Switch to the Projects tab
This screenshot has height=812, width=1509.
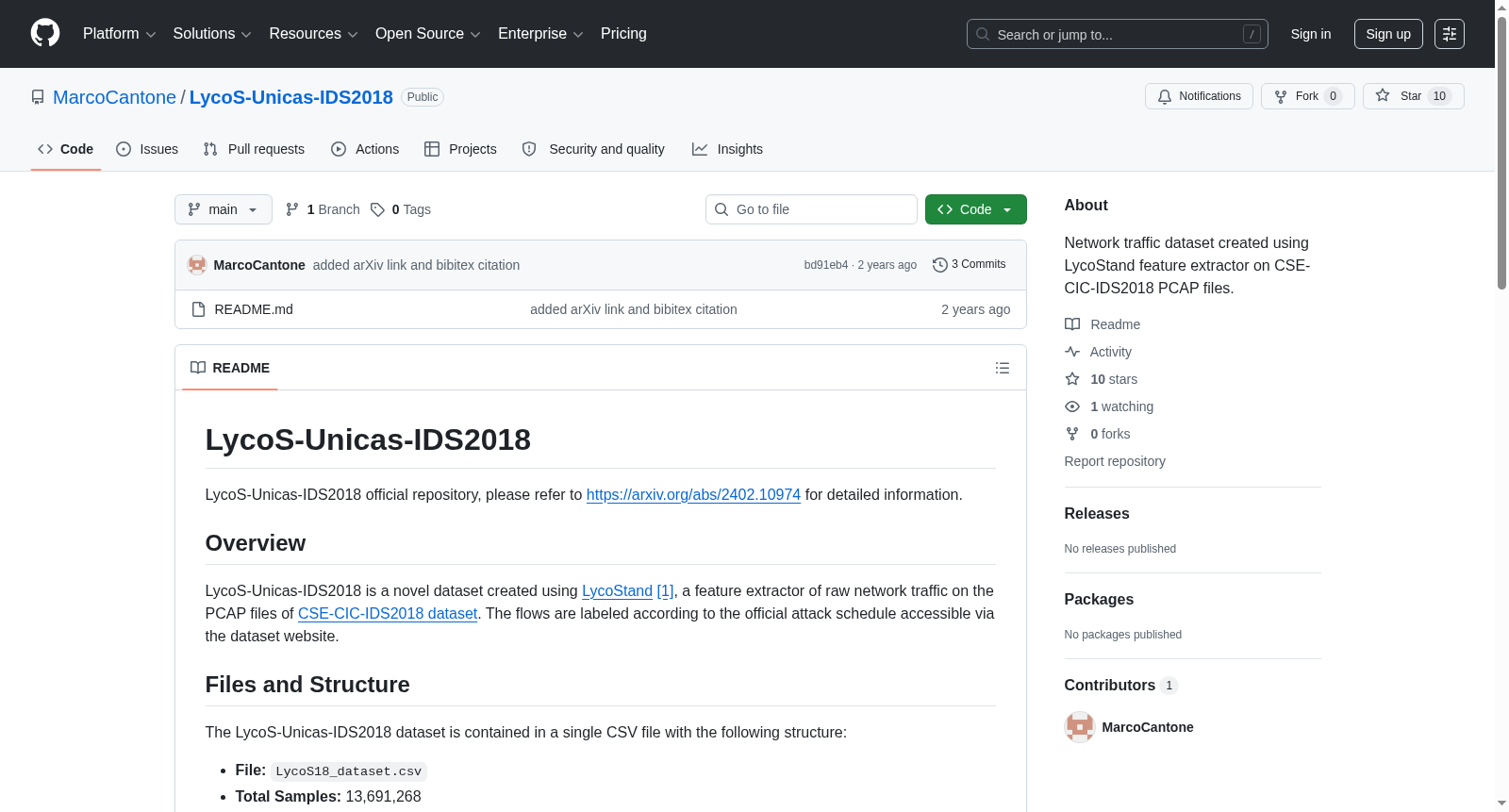coord(460,149)
